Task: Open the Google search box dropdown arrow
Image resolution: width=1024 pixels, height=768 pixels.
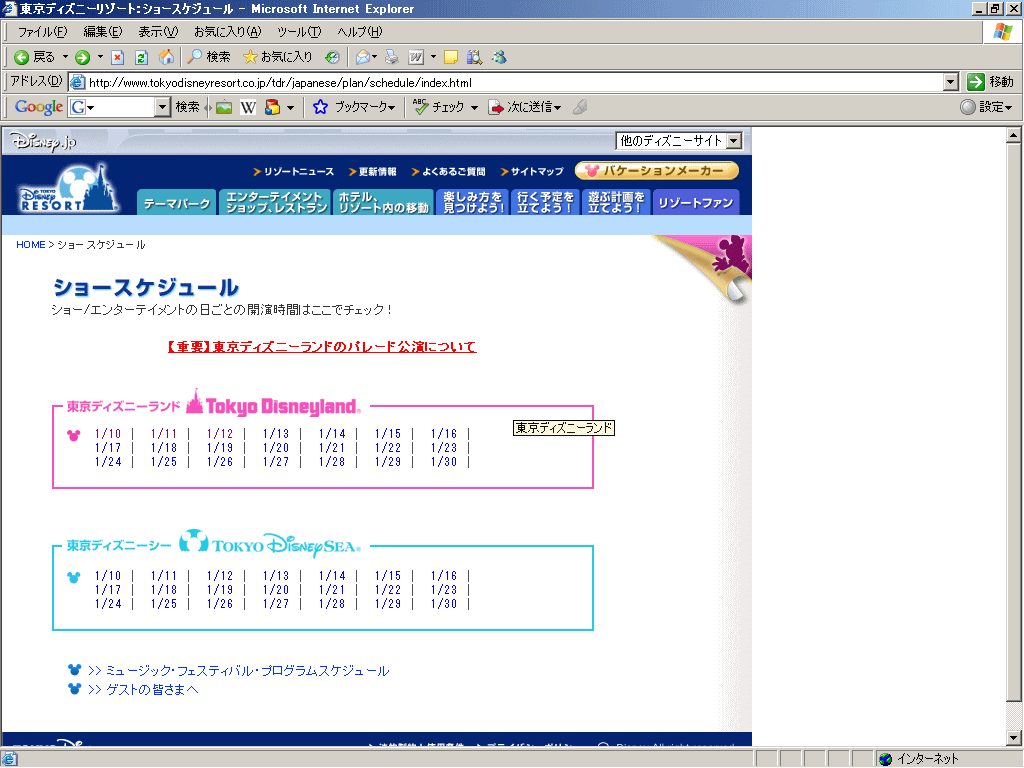Action: click(162, 106)
